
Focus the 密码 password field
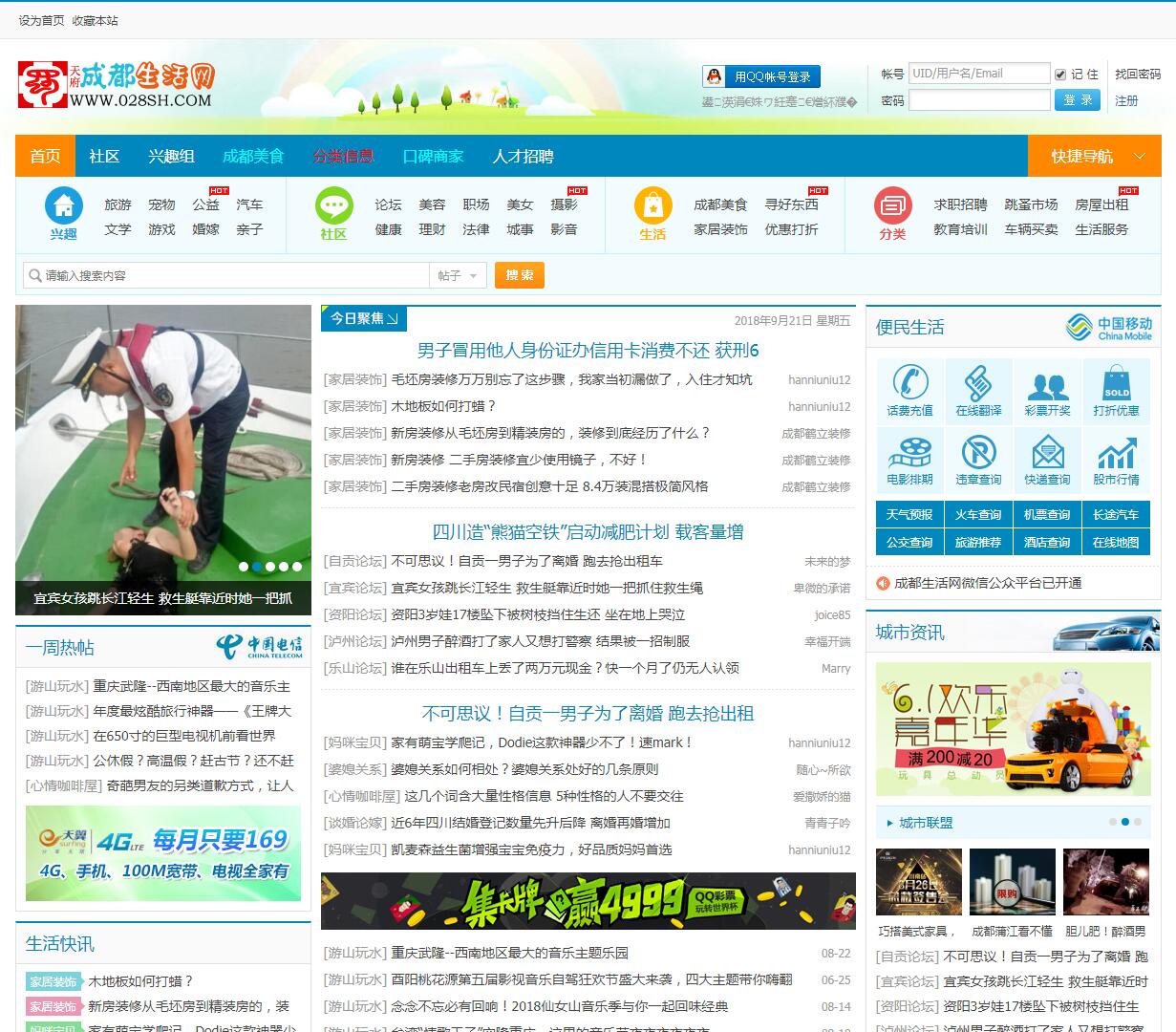[979, 100]
